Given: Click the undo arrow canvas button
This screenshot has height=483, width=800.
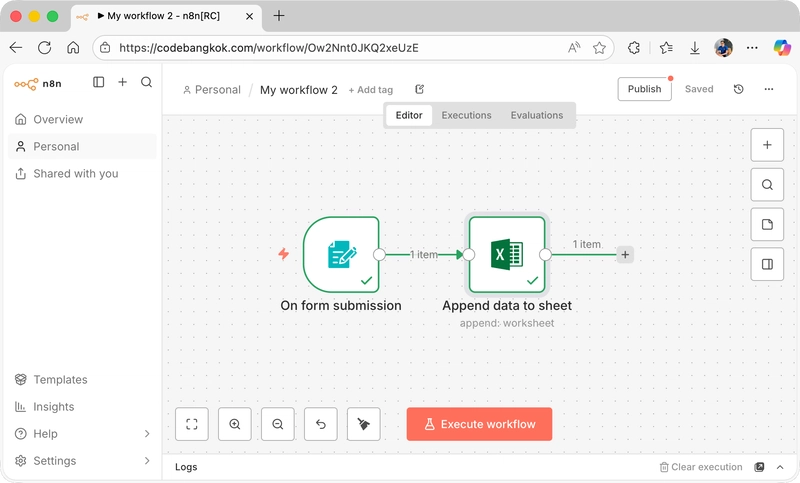Looking at the screenshot, I should tap(321, 424).
